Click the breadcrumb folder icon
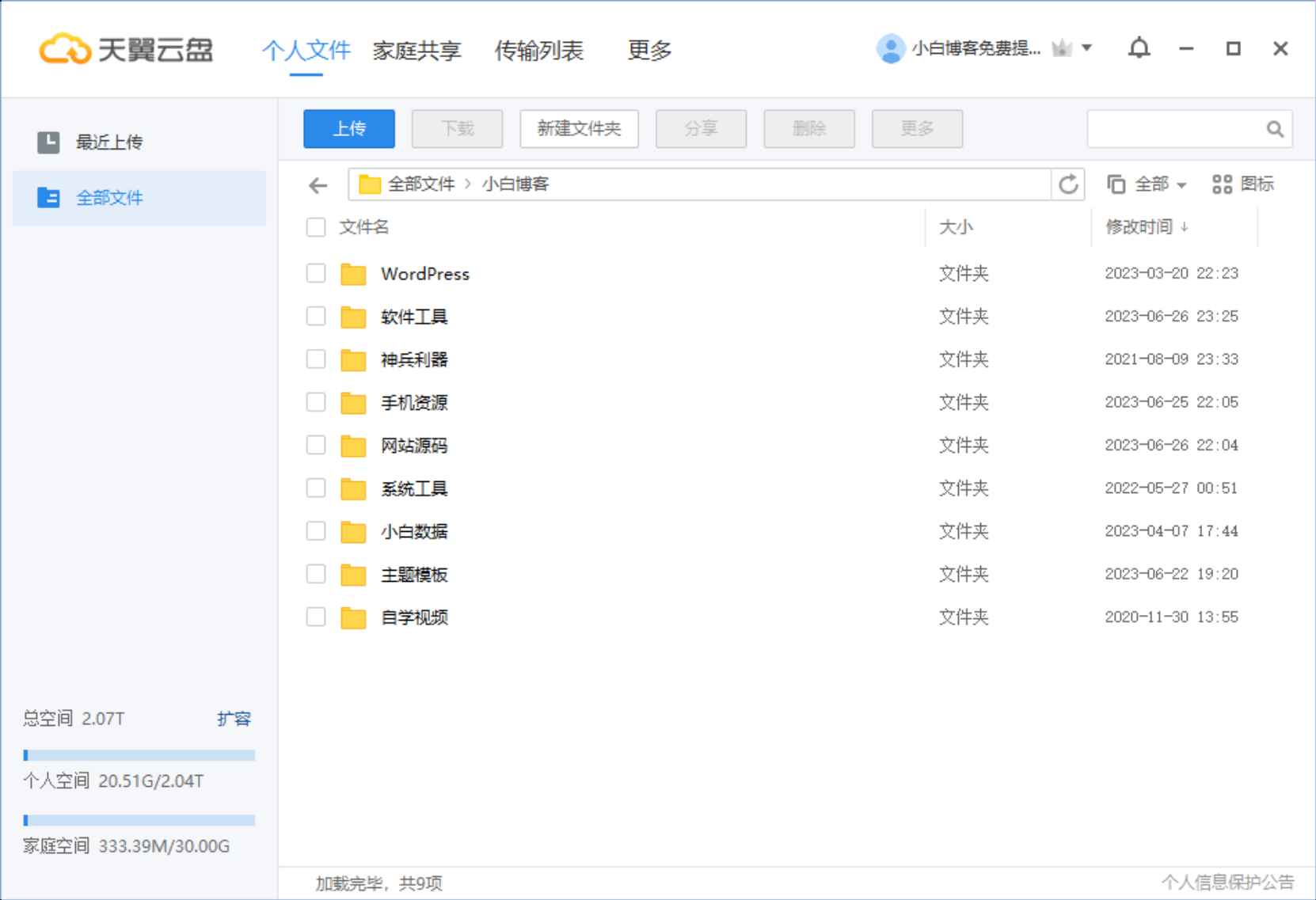The height and width of the screenshot is (900, 1316). [x=370, y=184]
